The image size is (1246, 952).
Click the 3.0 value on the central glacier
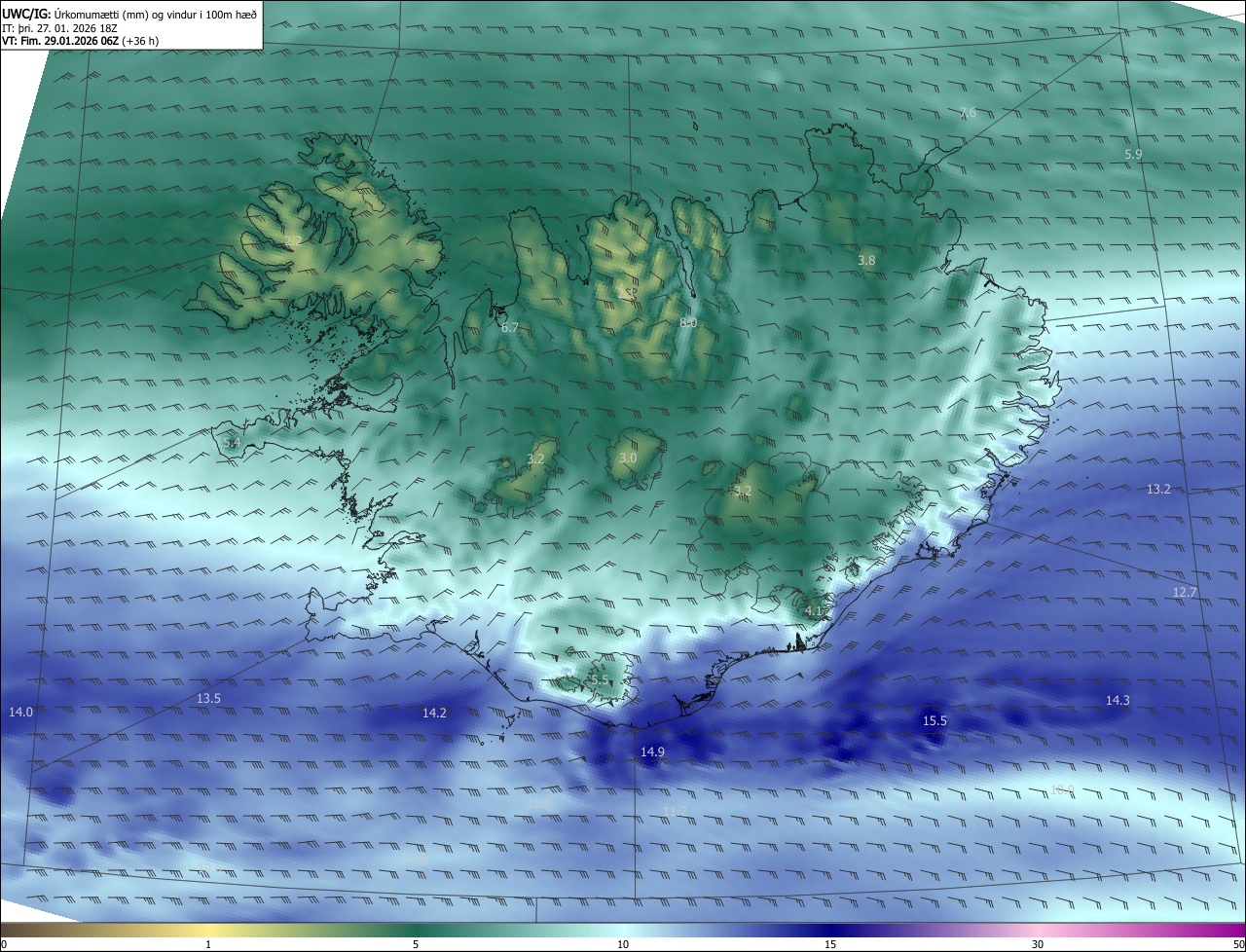click(628, 458)
